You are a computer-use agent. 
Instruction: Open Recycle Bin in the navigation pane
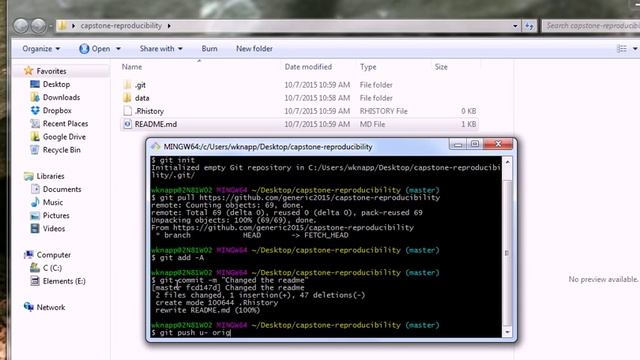point(62,150)
